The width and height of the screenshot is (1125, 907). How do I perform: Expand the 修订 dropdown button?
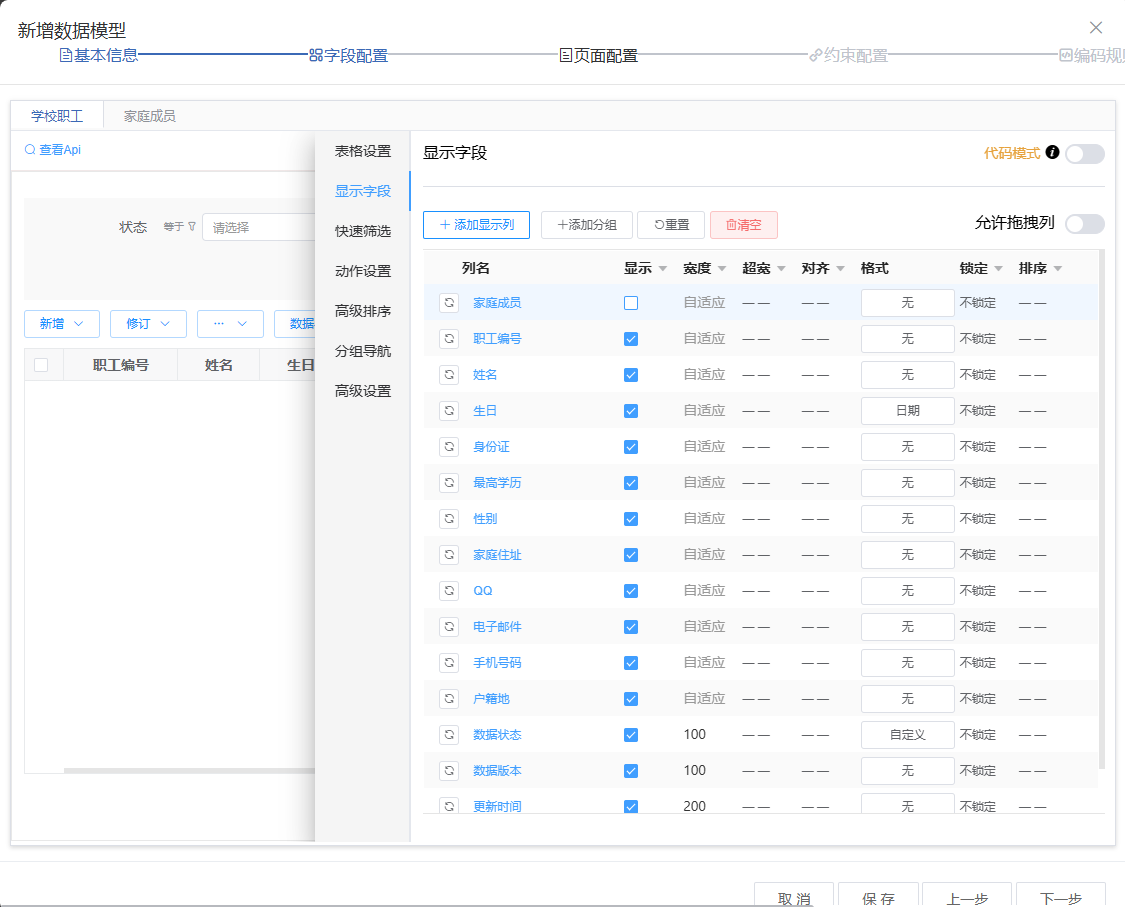point(147,324)
